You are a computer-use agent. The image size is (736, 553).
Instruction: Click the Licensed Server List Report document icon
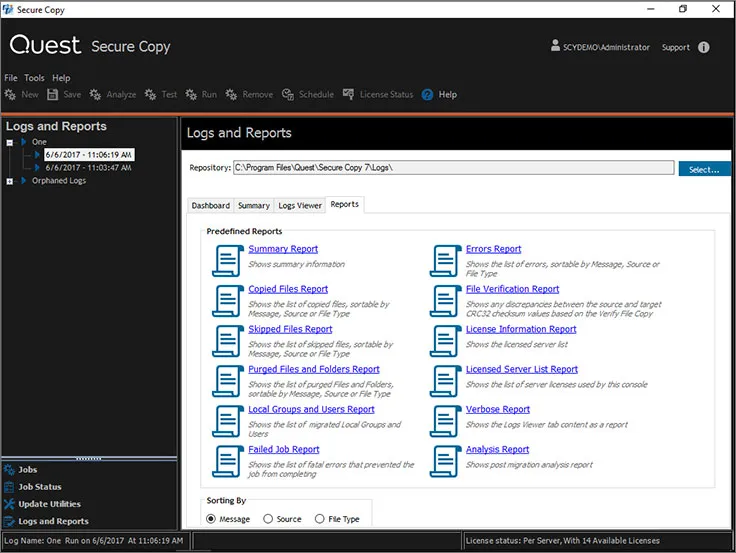[x=445, y=381]
